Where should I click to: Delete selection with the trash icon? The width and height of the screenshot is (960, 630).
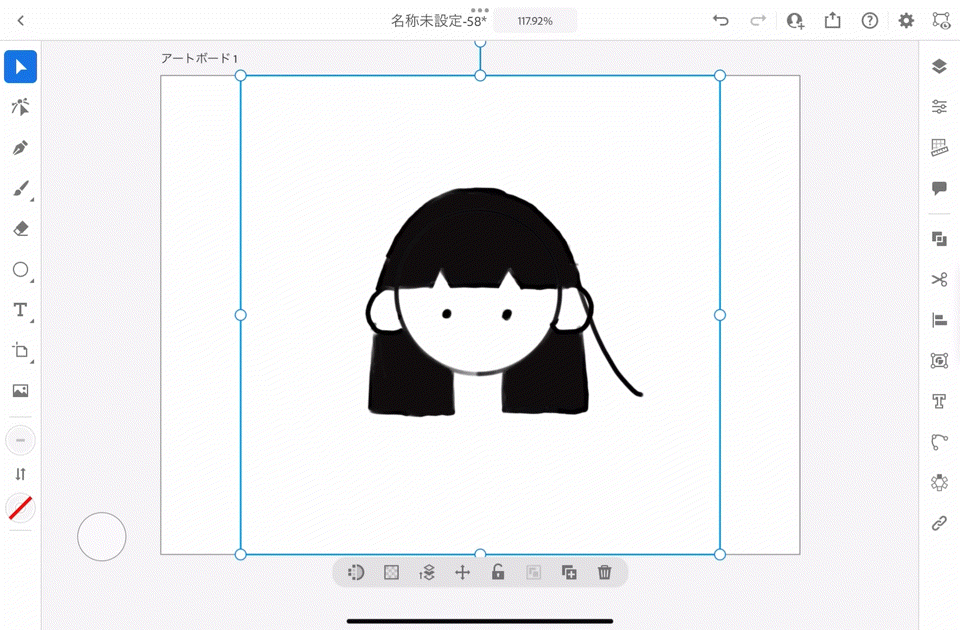pyautogui.click(x=604, y=572)
